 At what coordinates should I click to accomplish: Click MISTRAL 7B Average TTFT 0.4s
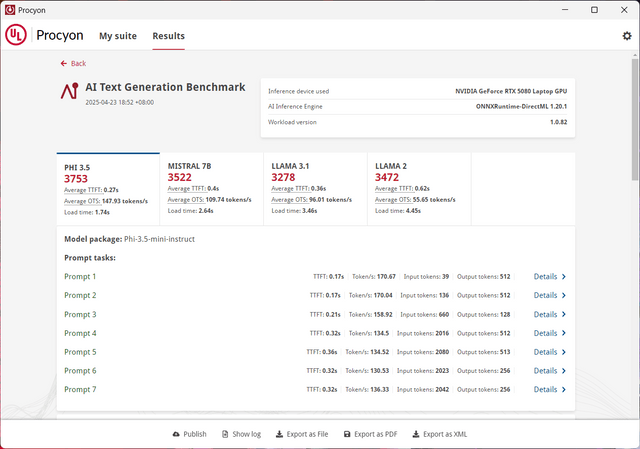pos(193,189)
